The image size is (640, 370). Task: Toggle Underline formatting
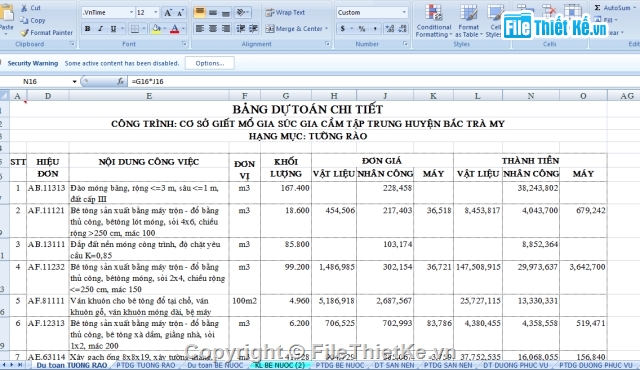113,29
